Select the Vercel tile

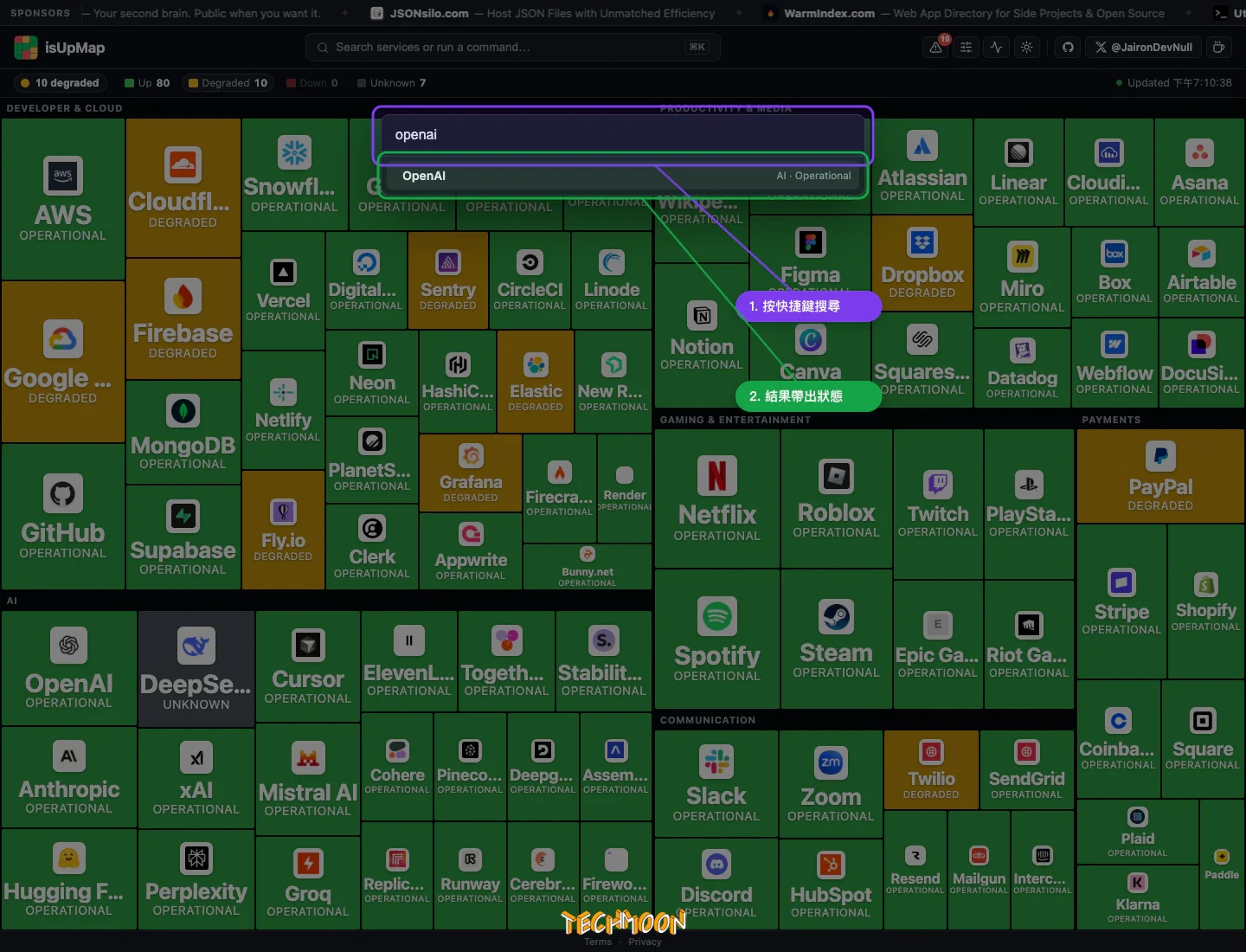283,291
